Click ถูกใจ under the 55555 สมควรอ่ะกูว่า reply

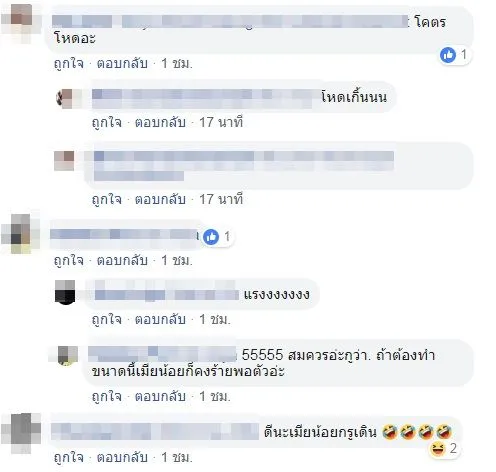point(107,396)
